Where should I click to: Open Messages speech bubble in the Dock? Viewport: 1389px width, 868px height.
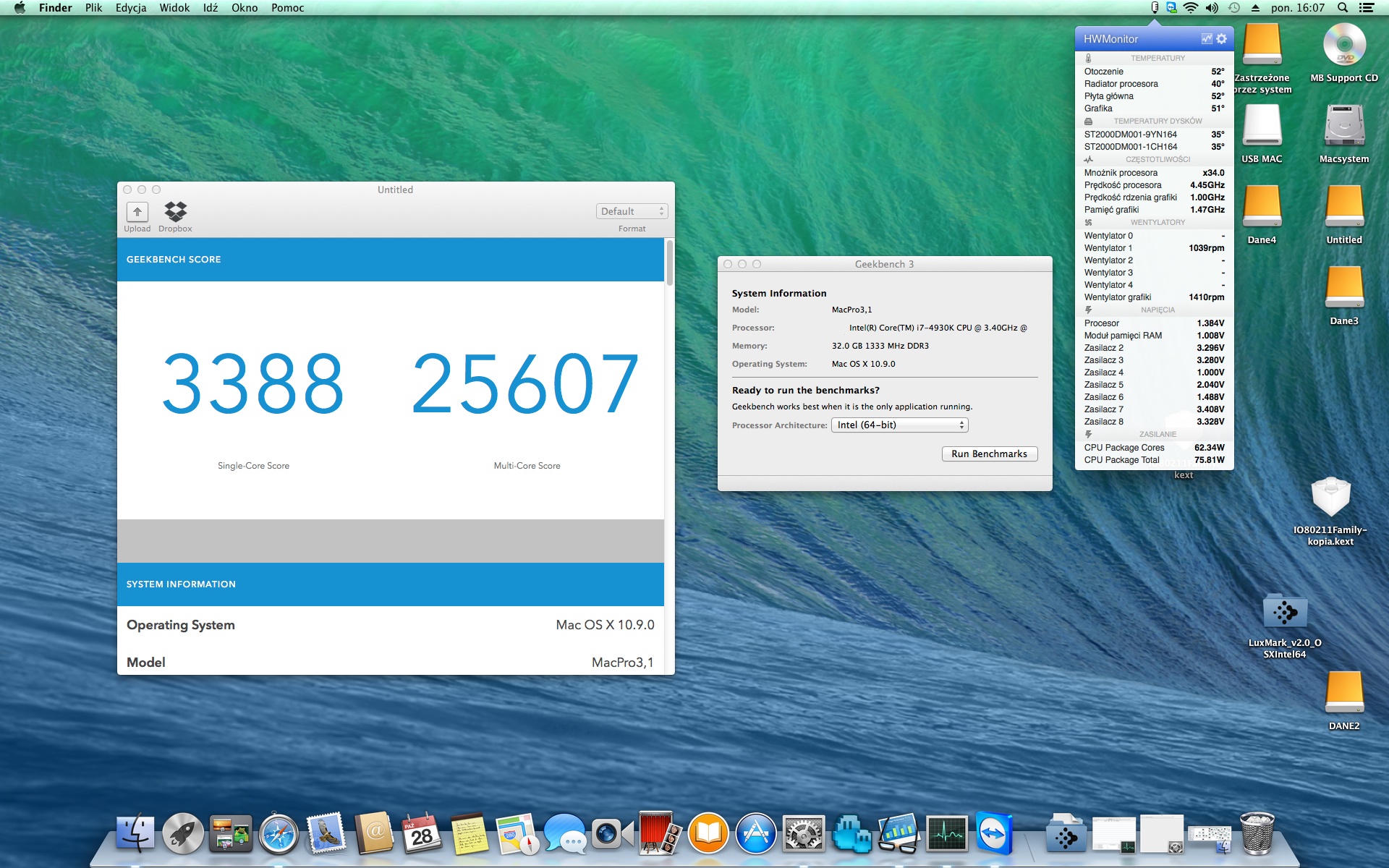pos(564,834)
